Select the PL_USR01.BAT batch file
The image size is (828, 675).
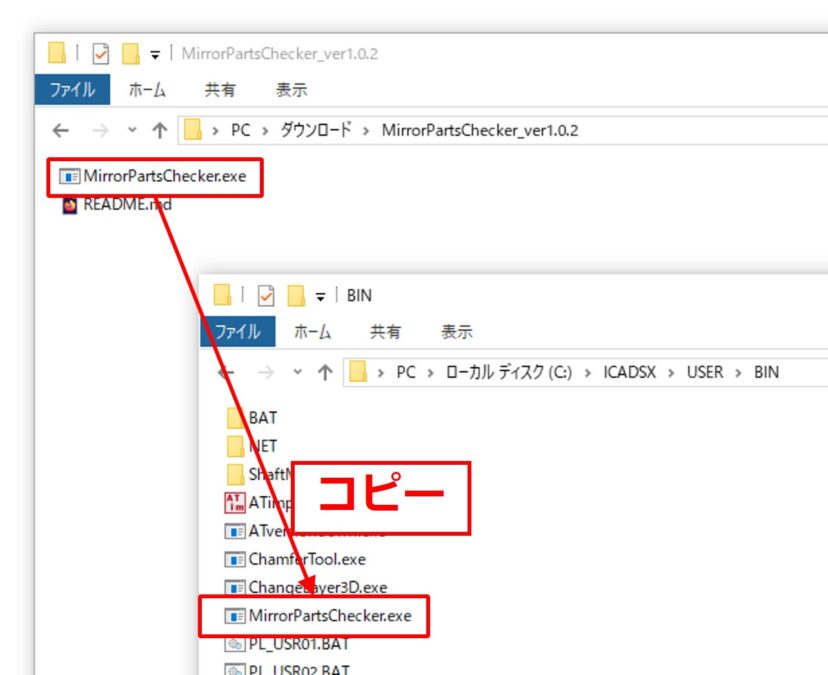(x=296, y=644)
